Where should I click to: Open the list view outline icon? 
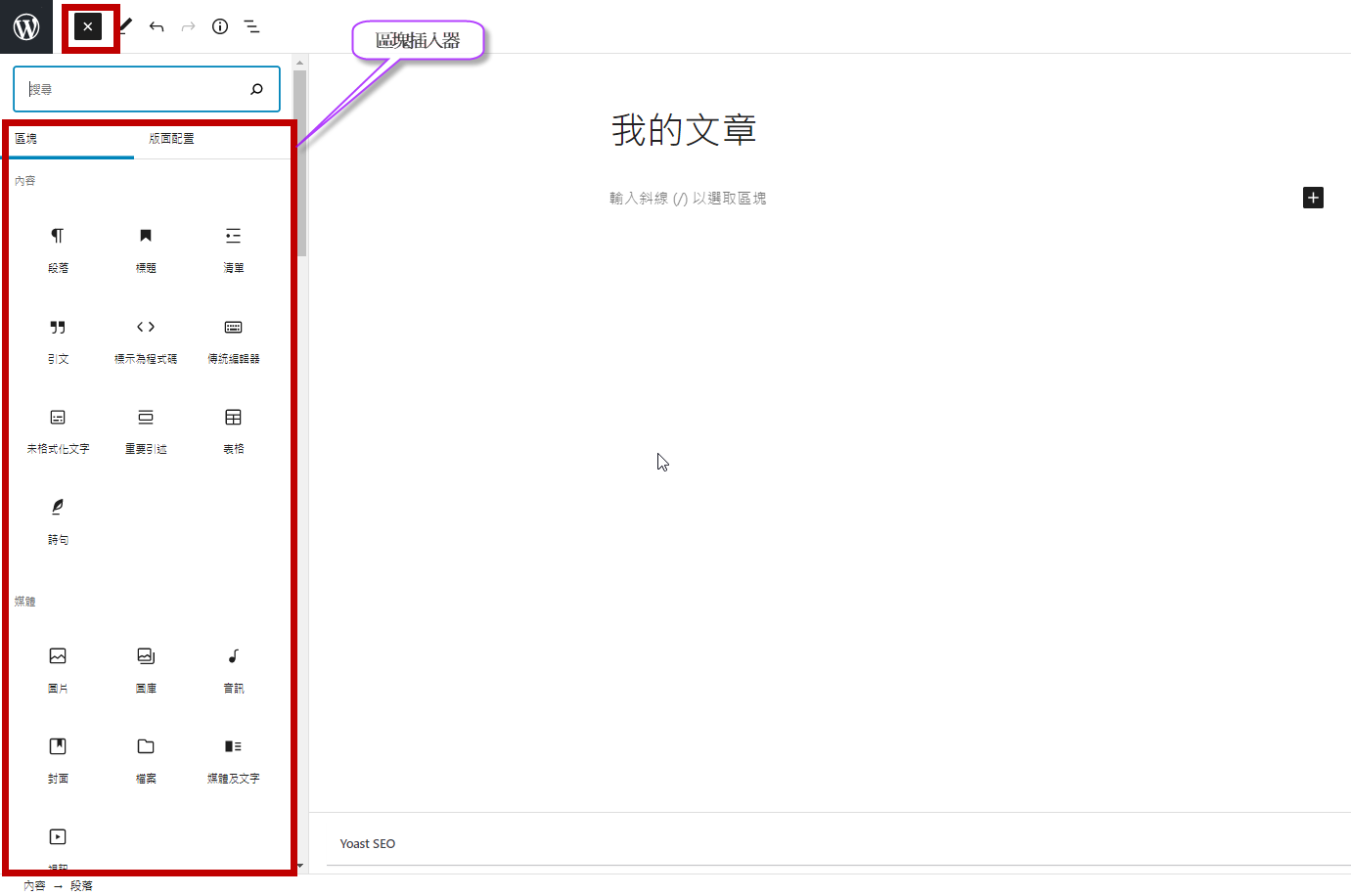point(252,26)
